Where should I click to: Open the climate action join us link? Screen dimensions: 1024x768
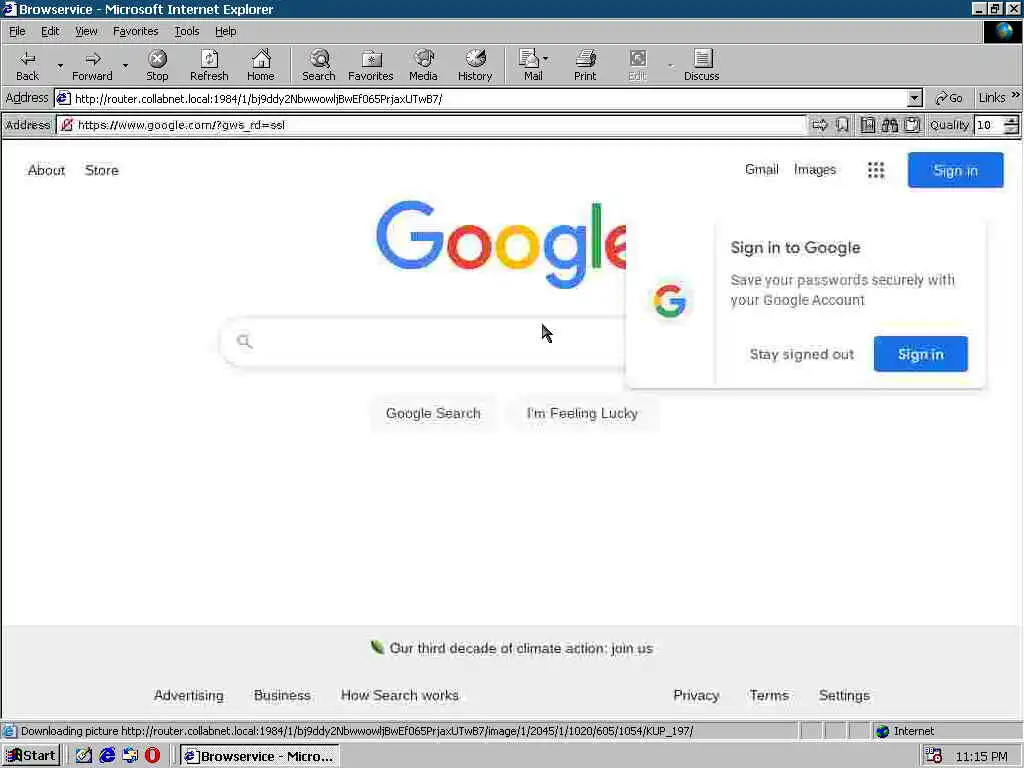coord(520,648)
